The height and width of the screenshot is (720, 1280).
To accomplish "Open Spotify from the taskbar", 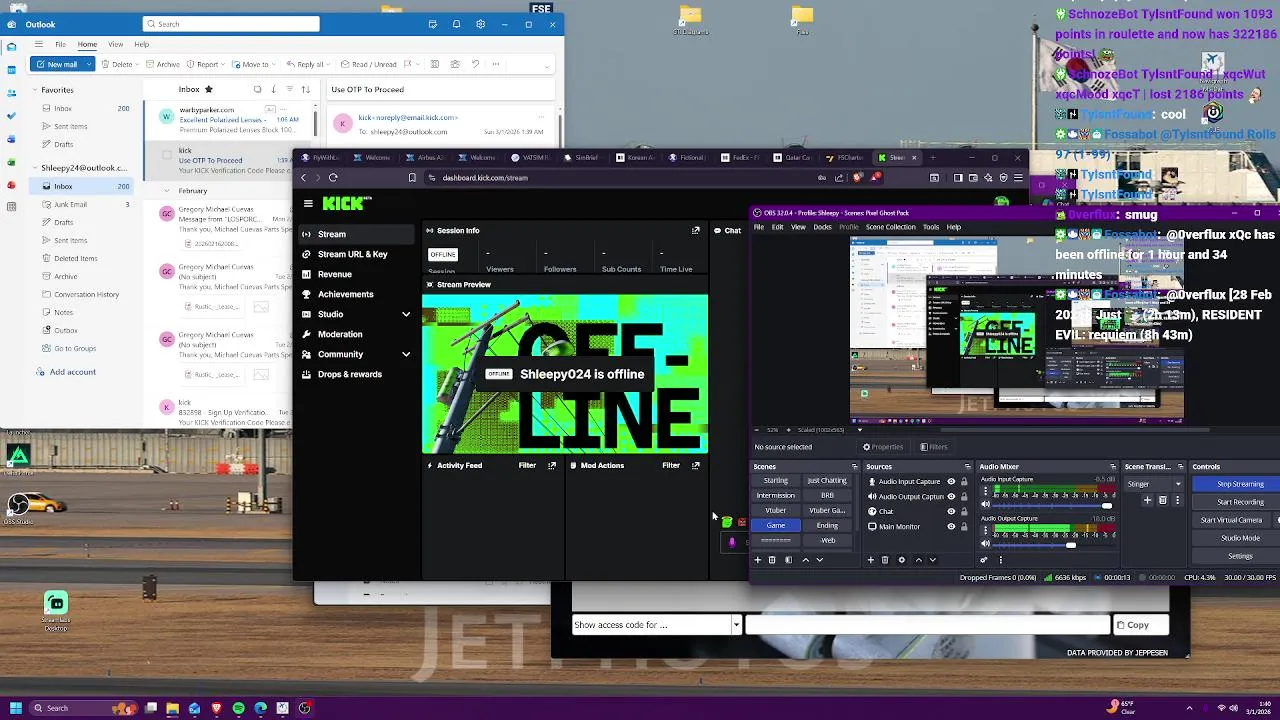I will point(238,708).
